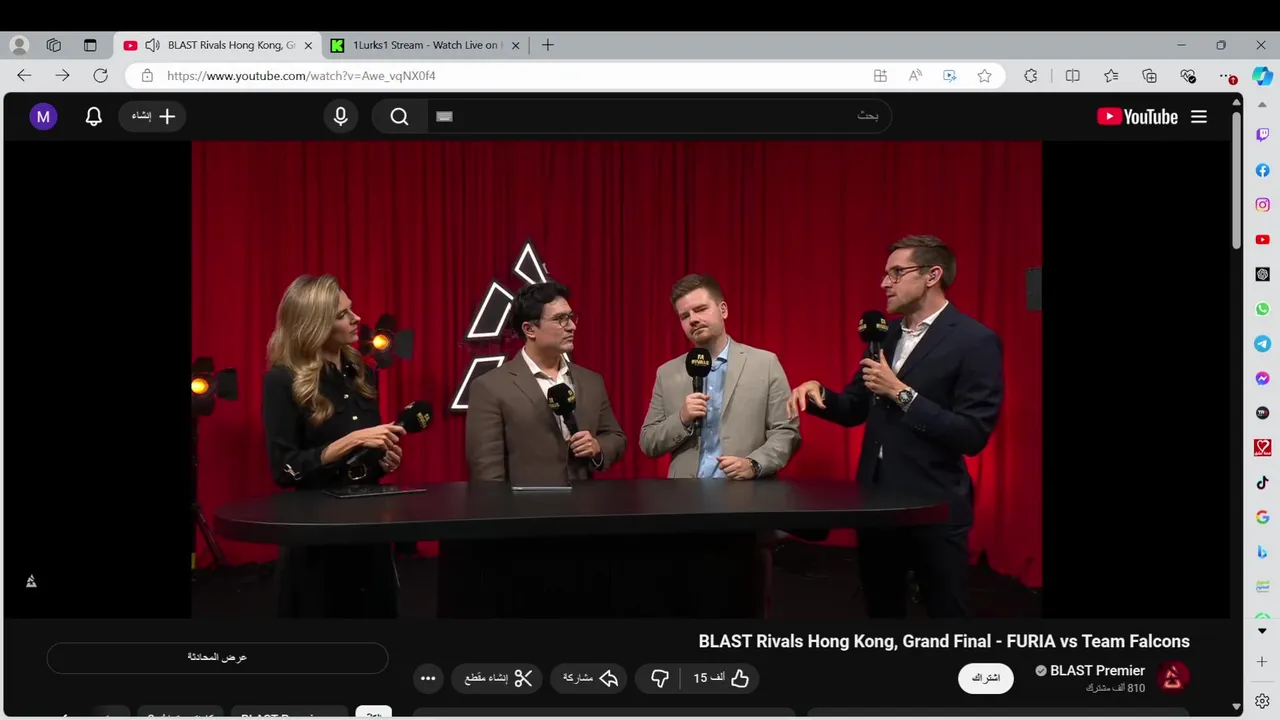Image resolution: width=1280 pixels, height=720 pixels.
Task: Click the video enhancement icon in address bar
Action: point(950,76)
